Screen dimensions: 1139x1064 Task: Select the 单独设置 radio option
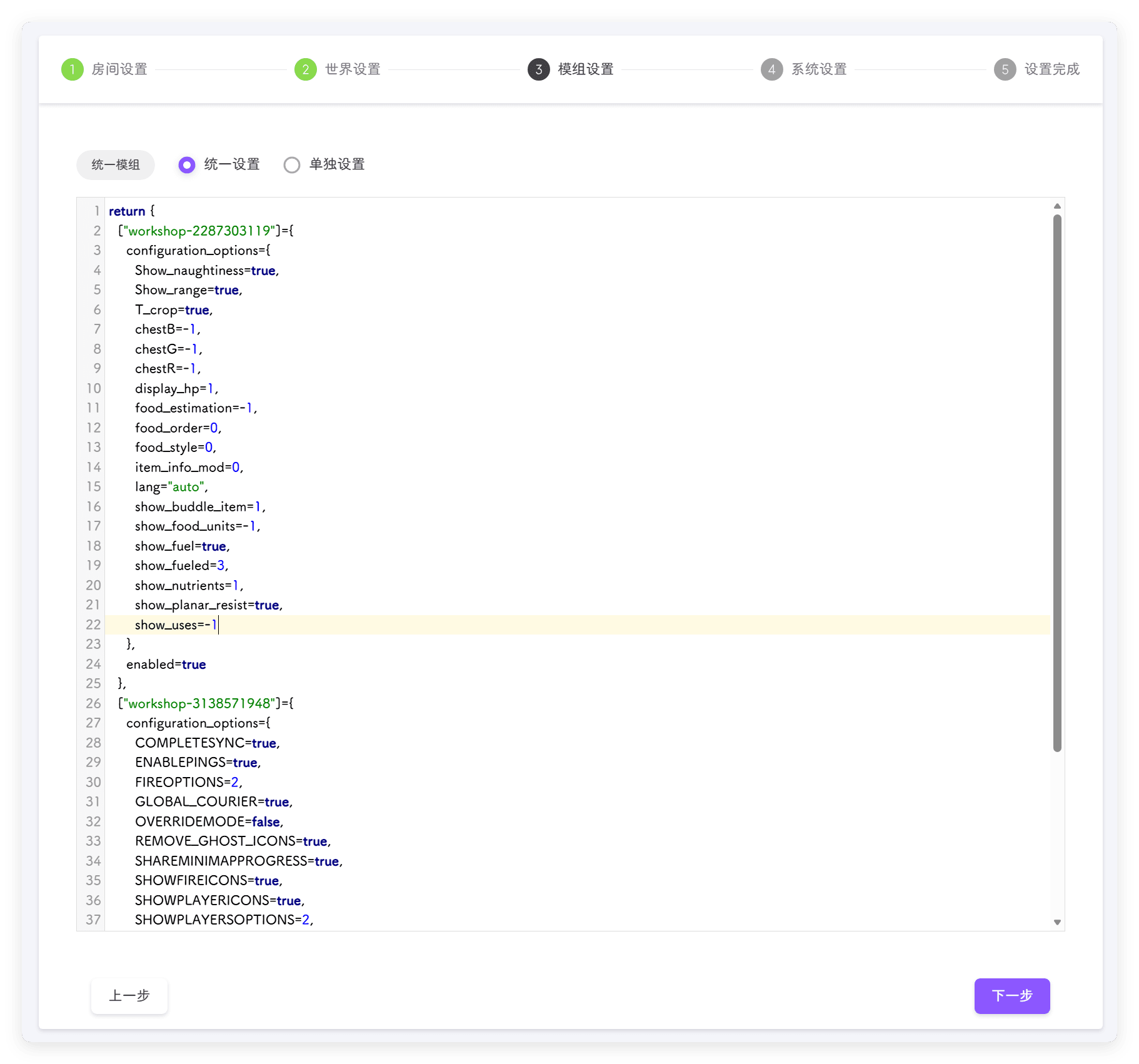(x=292, y=165)
